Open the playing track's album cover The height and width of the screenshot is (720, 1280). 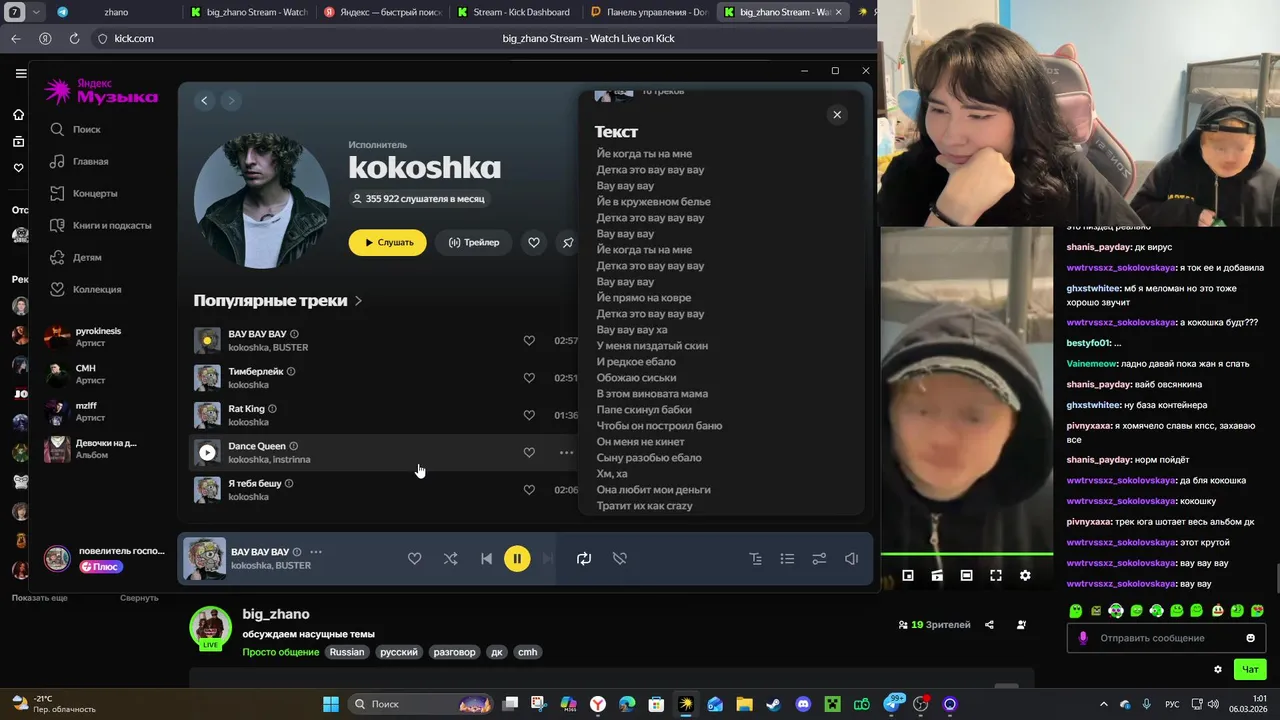pyautogui.click(x=204, y=559)
